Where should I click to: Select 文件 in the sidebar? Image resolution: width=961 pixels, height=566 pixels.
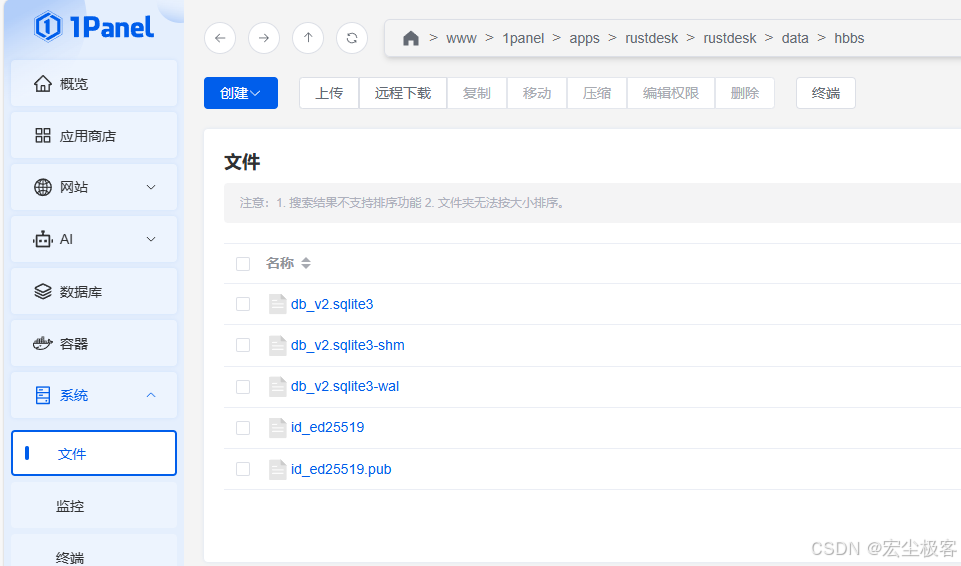(94, 453)
